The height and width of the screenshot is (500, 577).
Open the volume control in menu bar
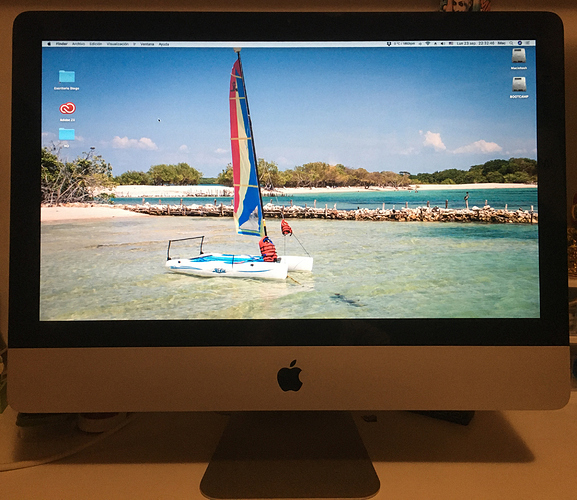[x=443, y=43]
